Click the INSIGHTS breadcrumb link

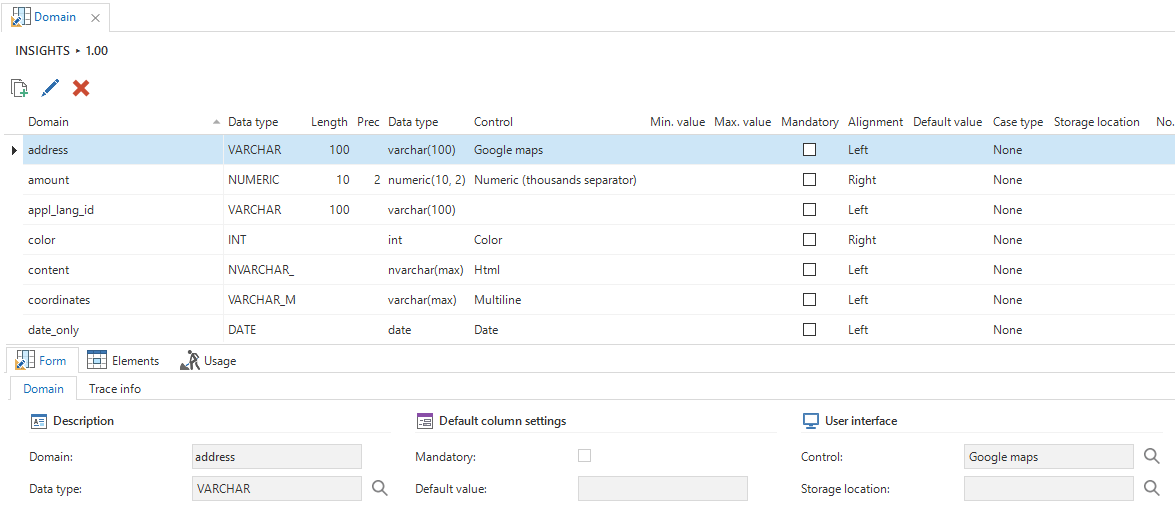click(x=42, y=51)
